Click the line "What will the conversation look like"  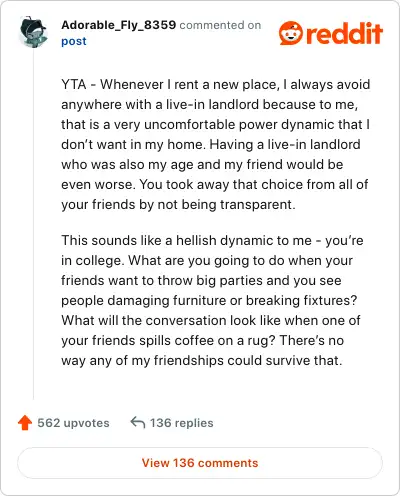tap(171, 321)
